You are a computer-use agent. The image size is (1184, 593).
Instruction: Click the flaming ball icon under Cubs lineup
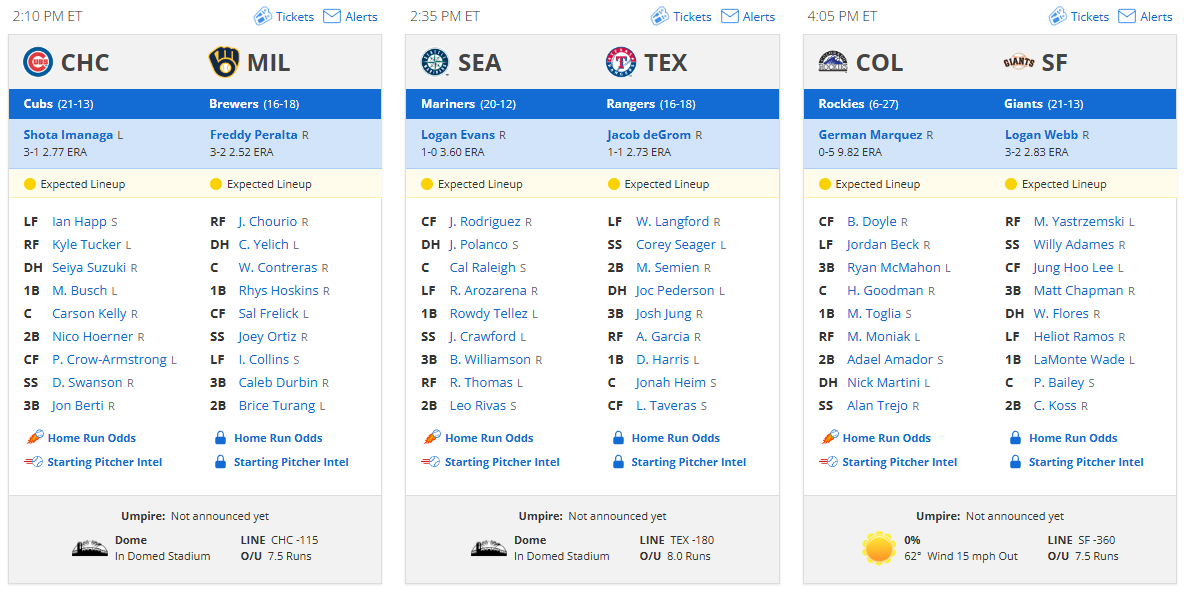[x=34, y=437]
